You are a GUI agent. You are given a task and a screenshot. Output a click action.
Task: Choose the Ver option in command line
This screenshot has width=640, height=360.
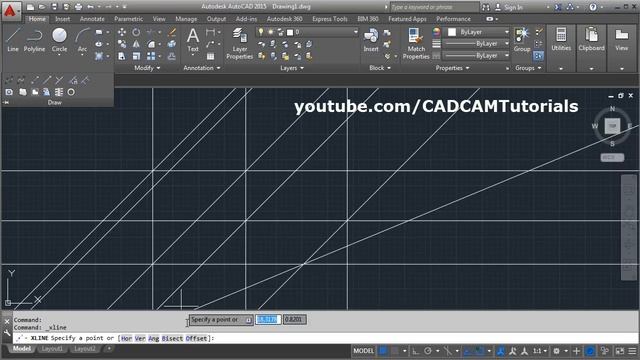pos(140,338)
